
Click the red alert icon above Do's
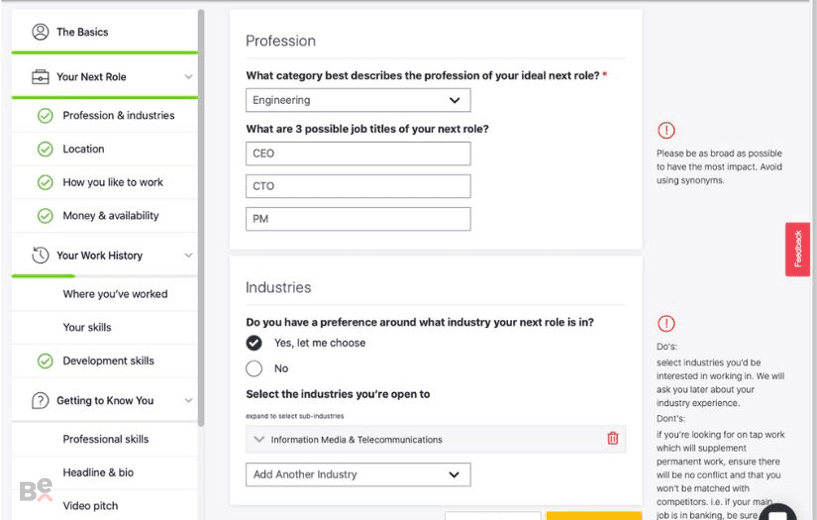666,323
